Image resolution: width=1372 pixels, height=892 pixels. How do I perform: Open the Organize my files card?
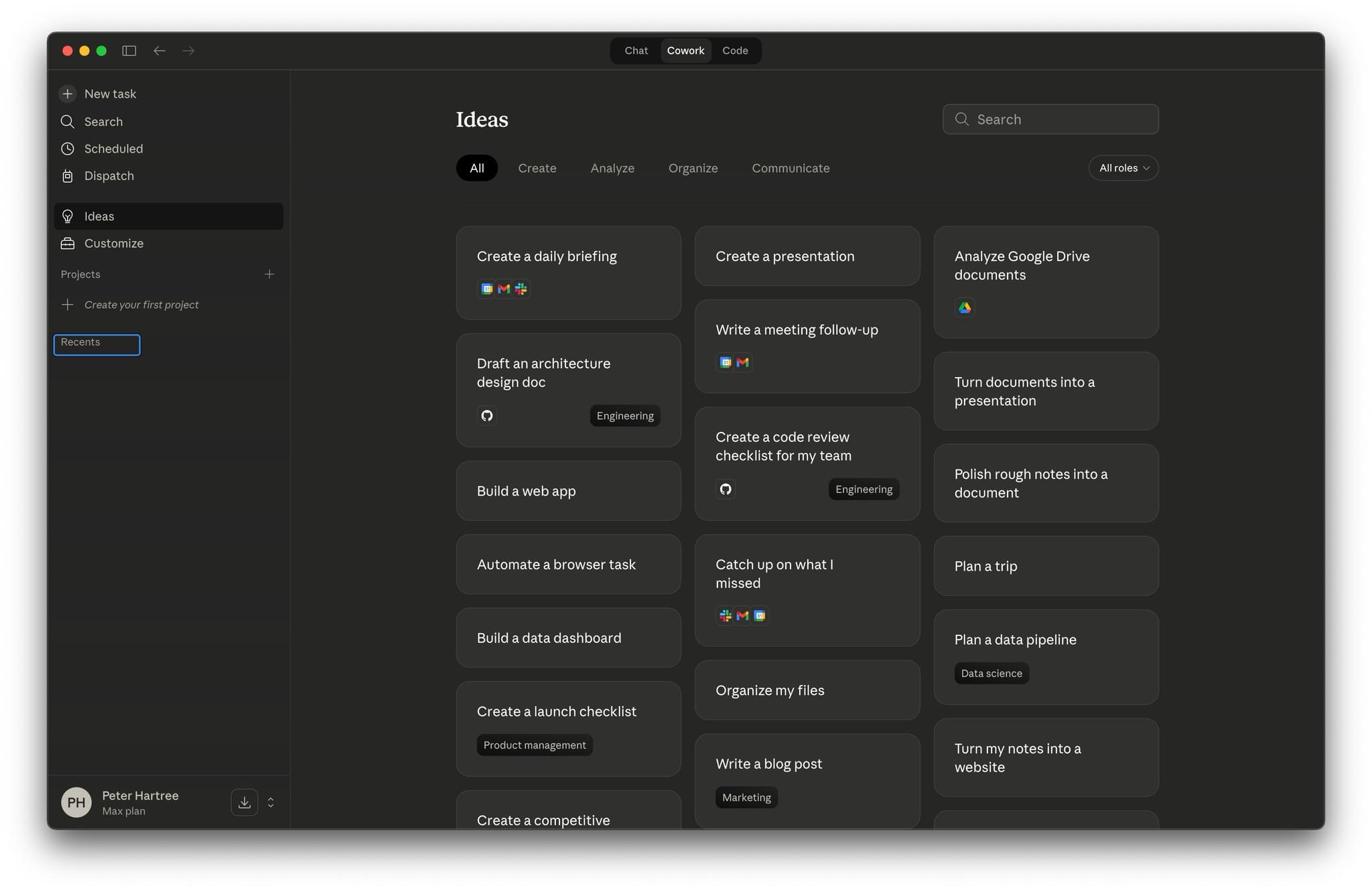point(807,690)
